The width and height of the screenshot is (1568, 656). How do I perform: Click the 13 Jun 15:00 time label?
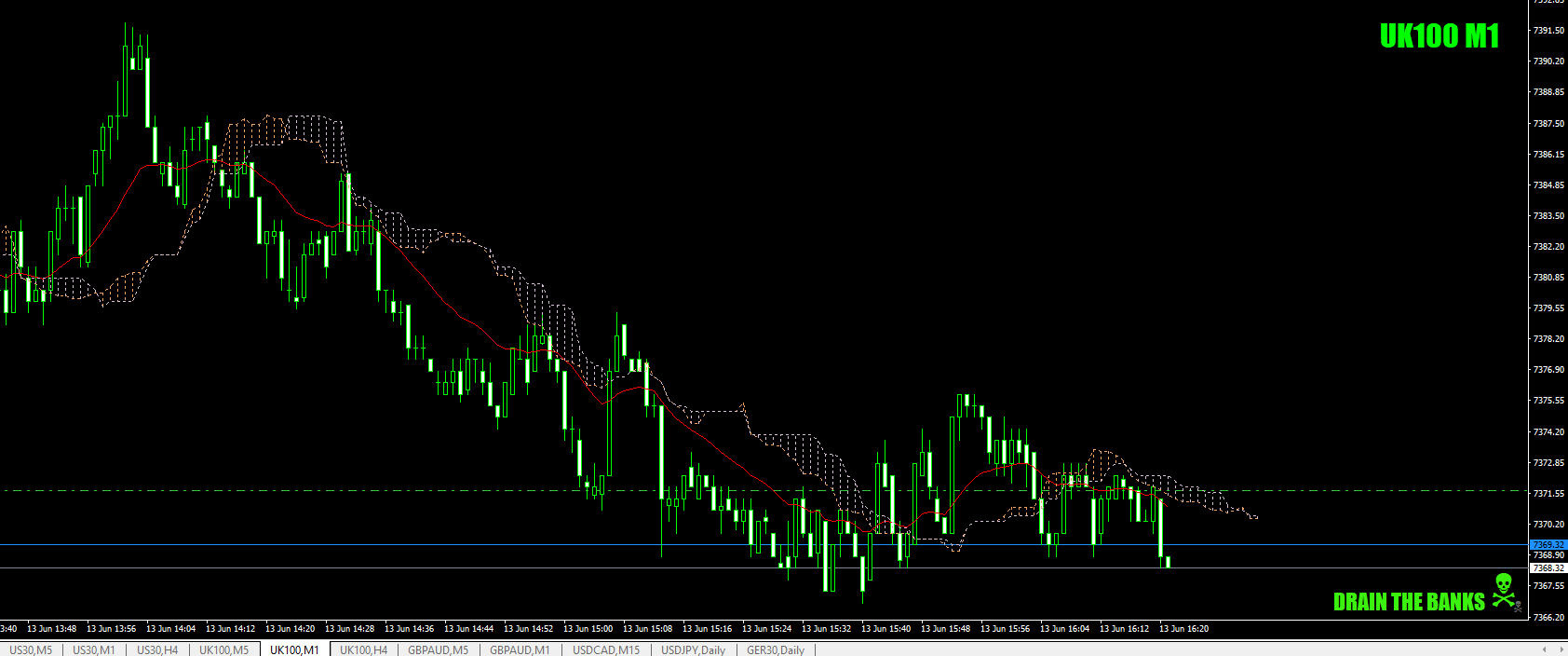point(588,629)
